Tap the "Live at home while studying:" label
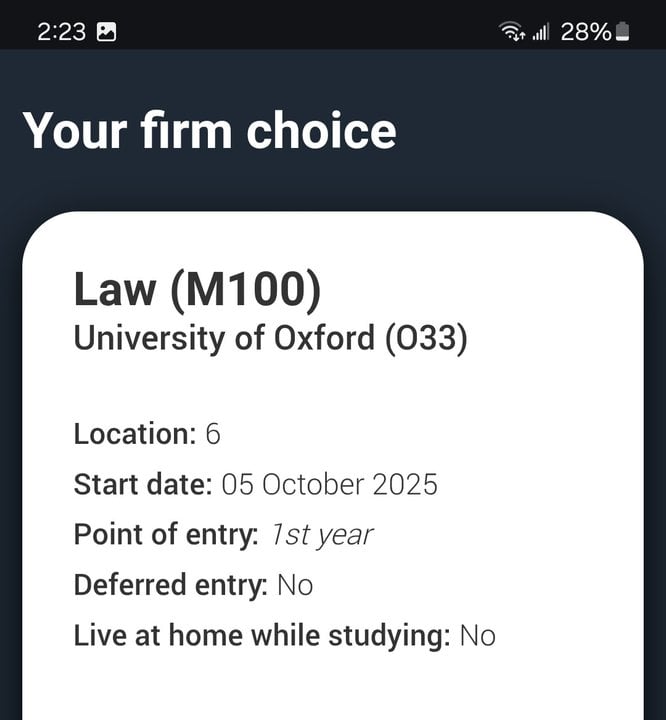 [x=262, y=635]
